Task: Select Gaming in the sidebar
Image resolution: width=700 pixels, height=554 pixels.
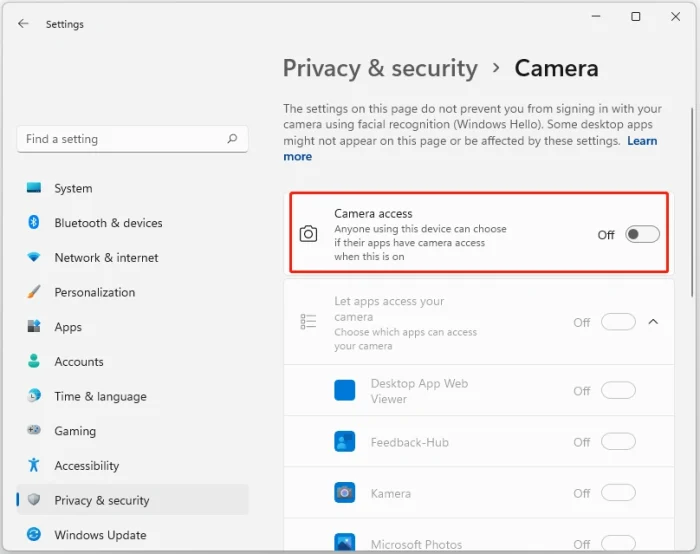Action: click(132, 430)
